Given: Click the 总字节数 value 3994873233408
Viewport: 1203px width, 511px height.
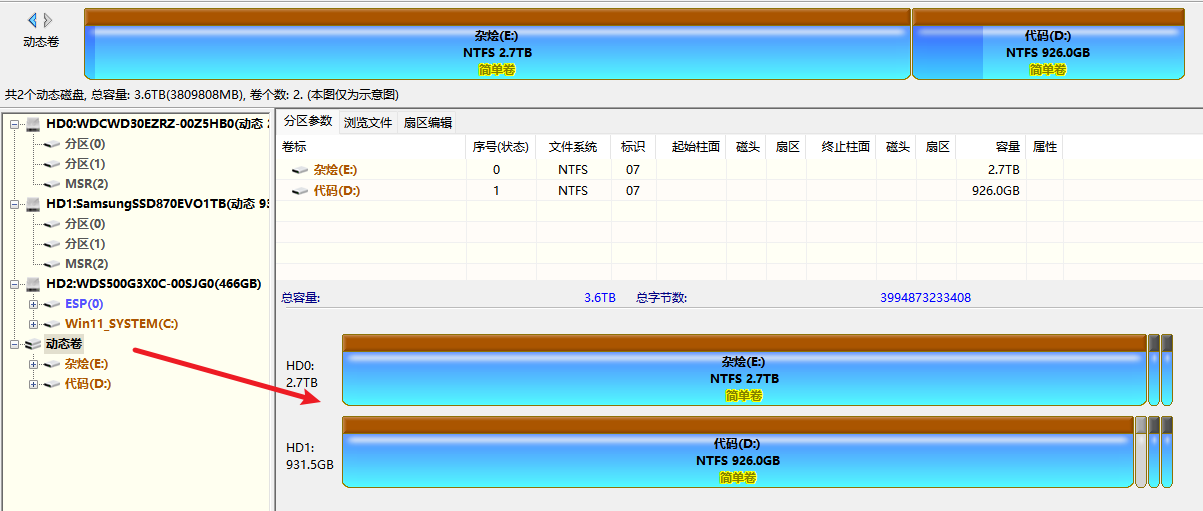Looking at the screenshot, I should click(925, 298).
